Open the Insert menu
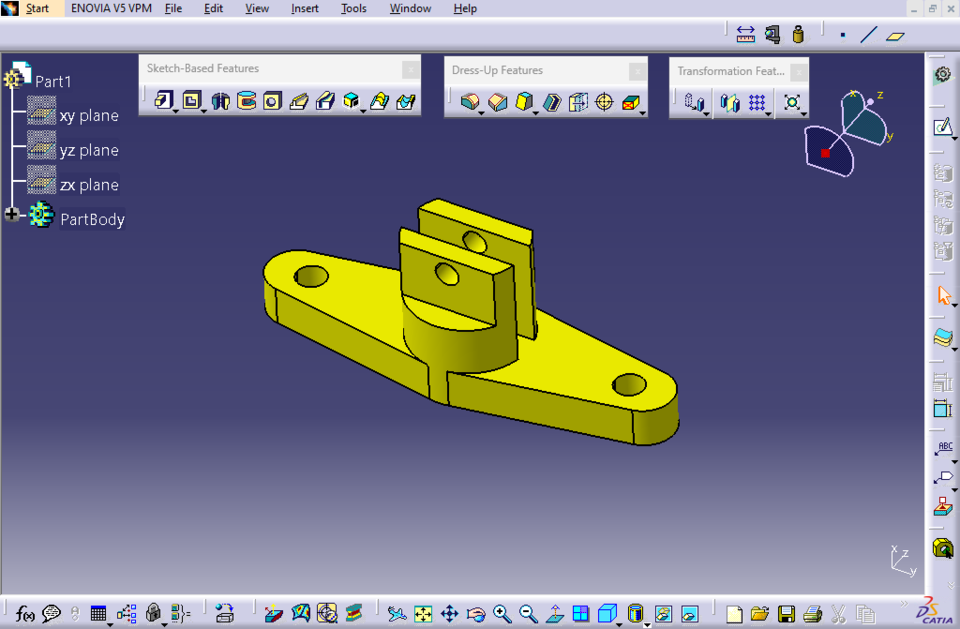This screenshot has width=960, height=629. 304,8
